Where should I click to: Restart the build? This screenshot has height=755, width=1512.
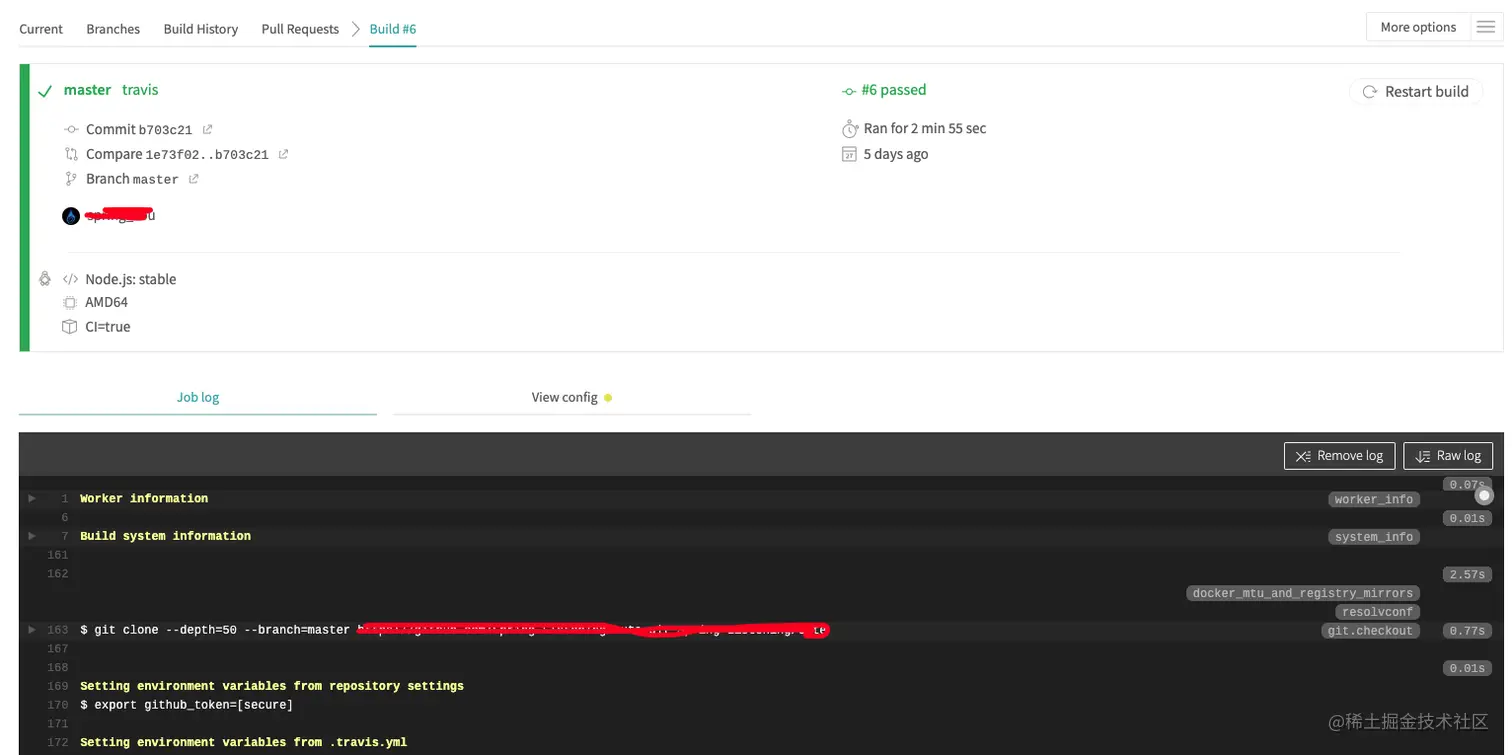point(1415,91)
